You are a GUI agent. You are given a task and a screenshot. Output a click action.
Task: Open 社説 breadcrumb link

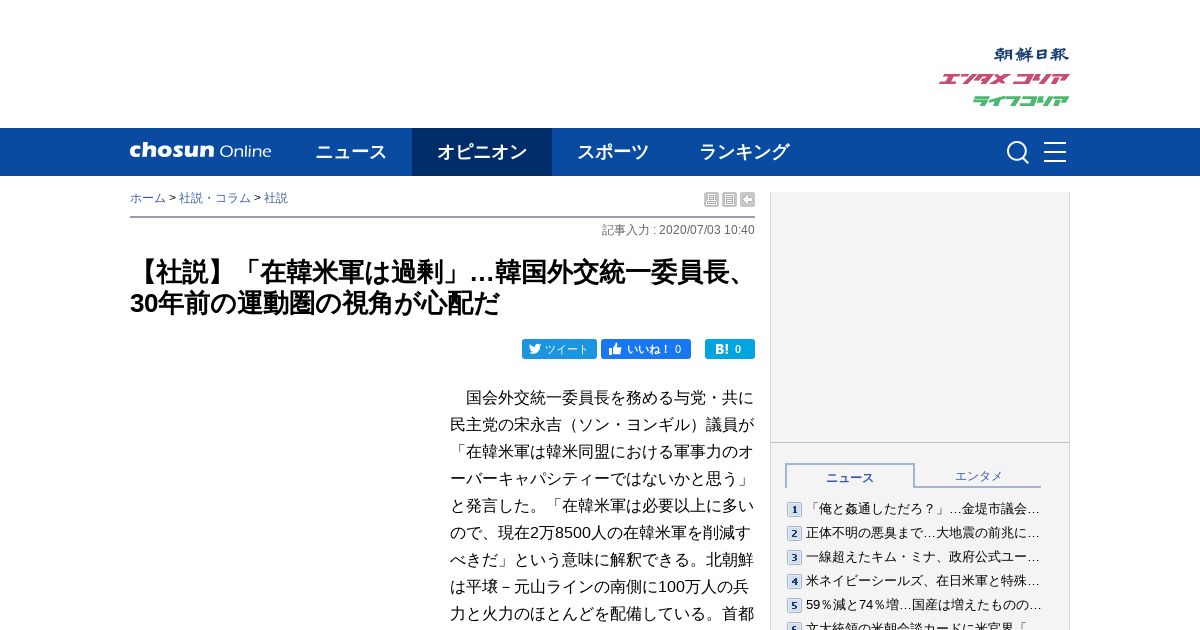coord(276,198)
